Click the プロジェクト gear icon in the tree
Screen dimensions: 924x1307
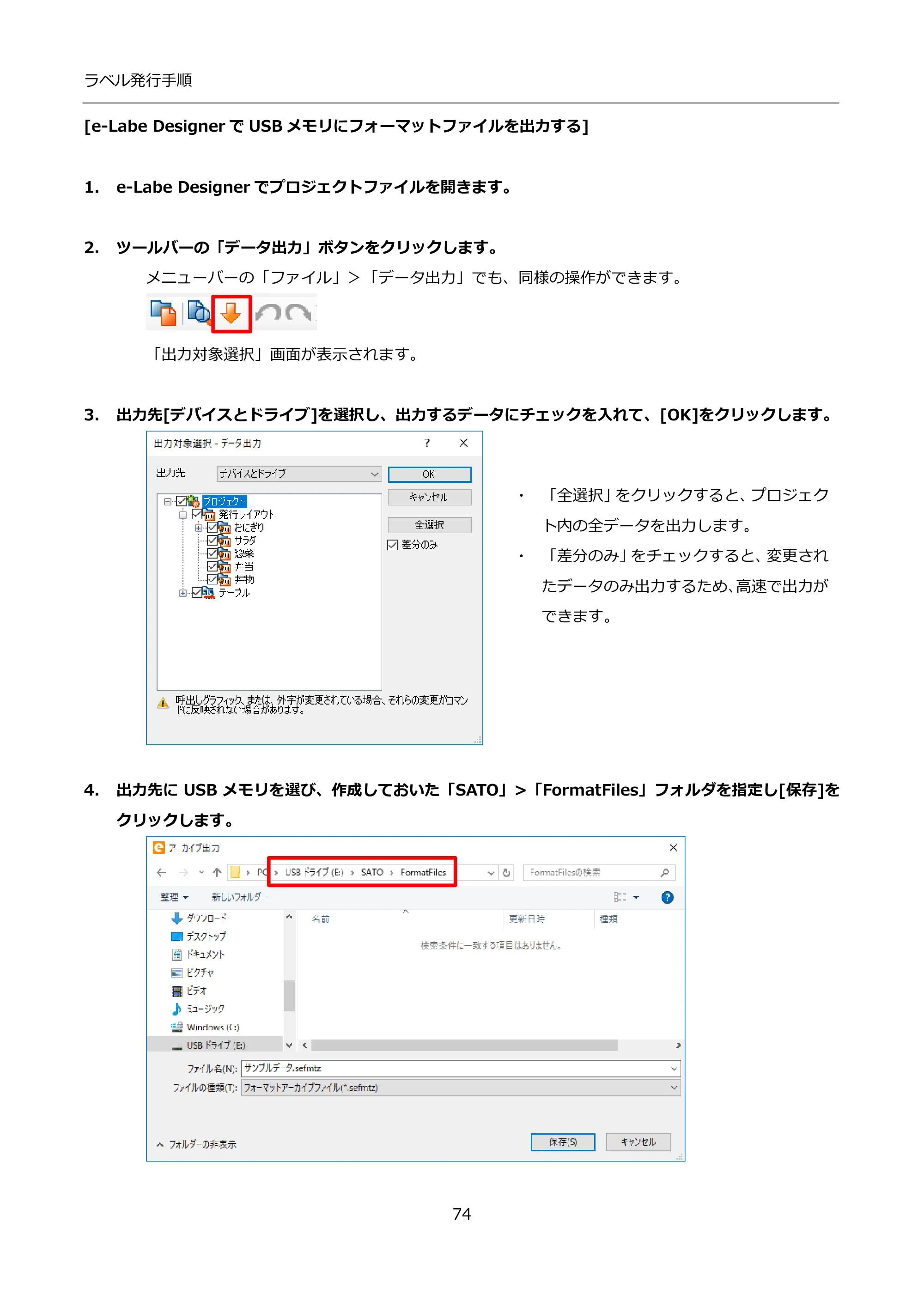click(x=194, y=502)
